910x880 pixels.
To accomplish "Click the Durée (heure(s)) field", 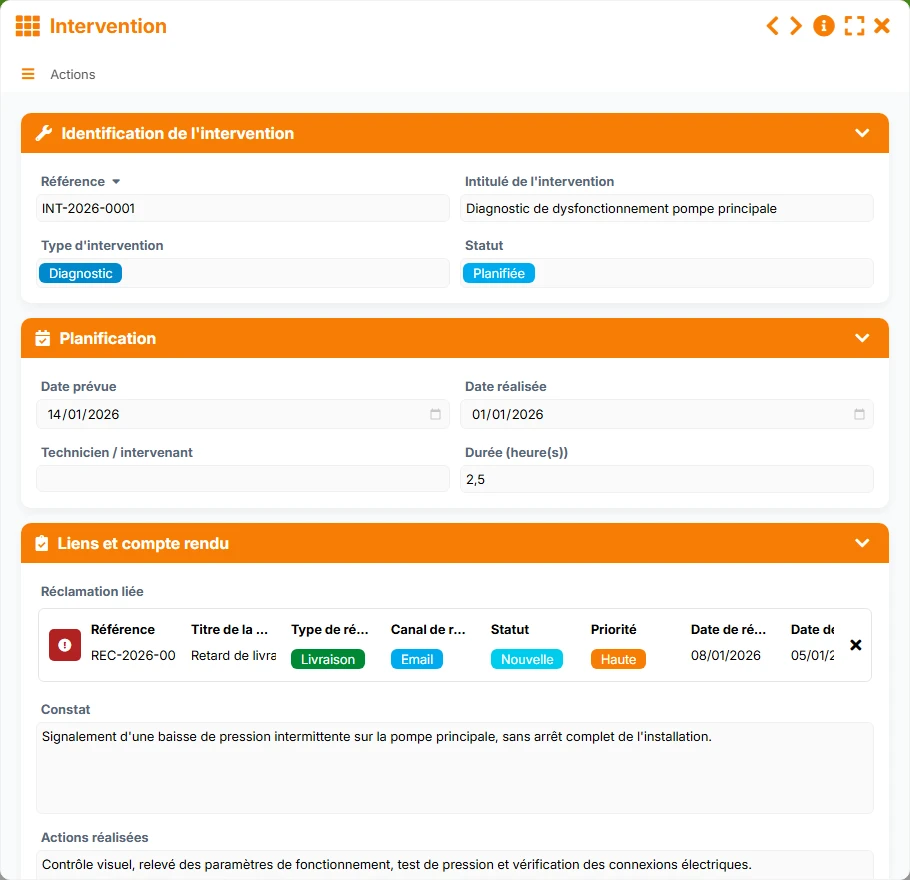I will [x=667, y=479].
